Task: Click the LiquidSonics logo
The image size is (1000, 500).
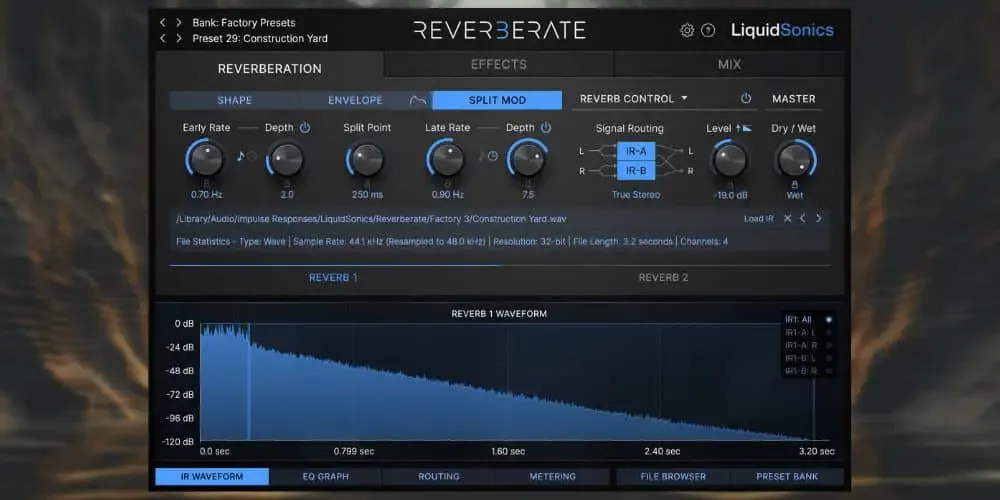Action: [x=782, y=30]
